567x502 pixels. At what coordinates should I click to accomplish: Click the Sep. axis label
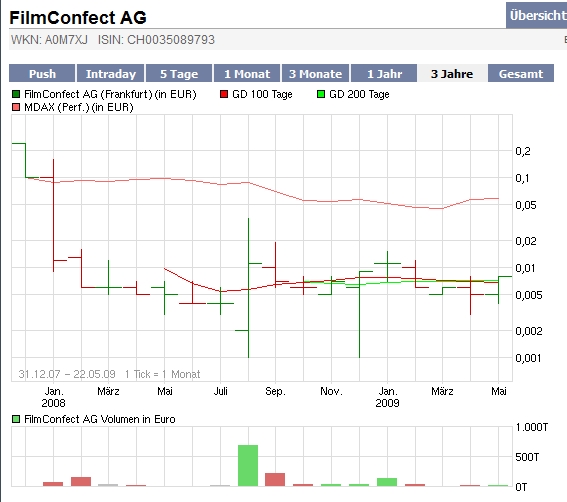(x=276, y=391)
